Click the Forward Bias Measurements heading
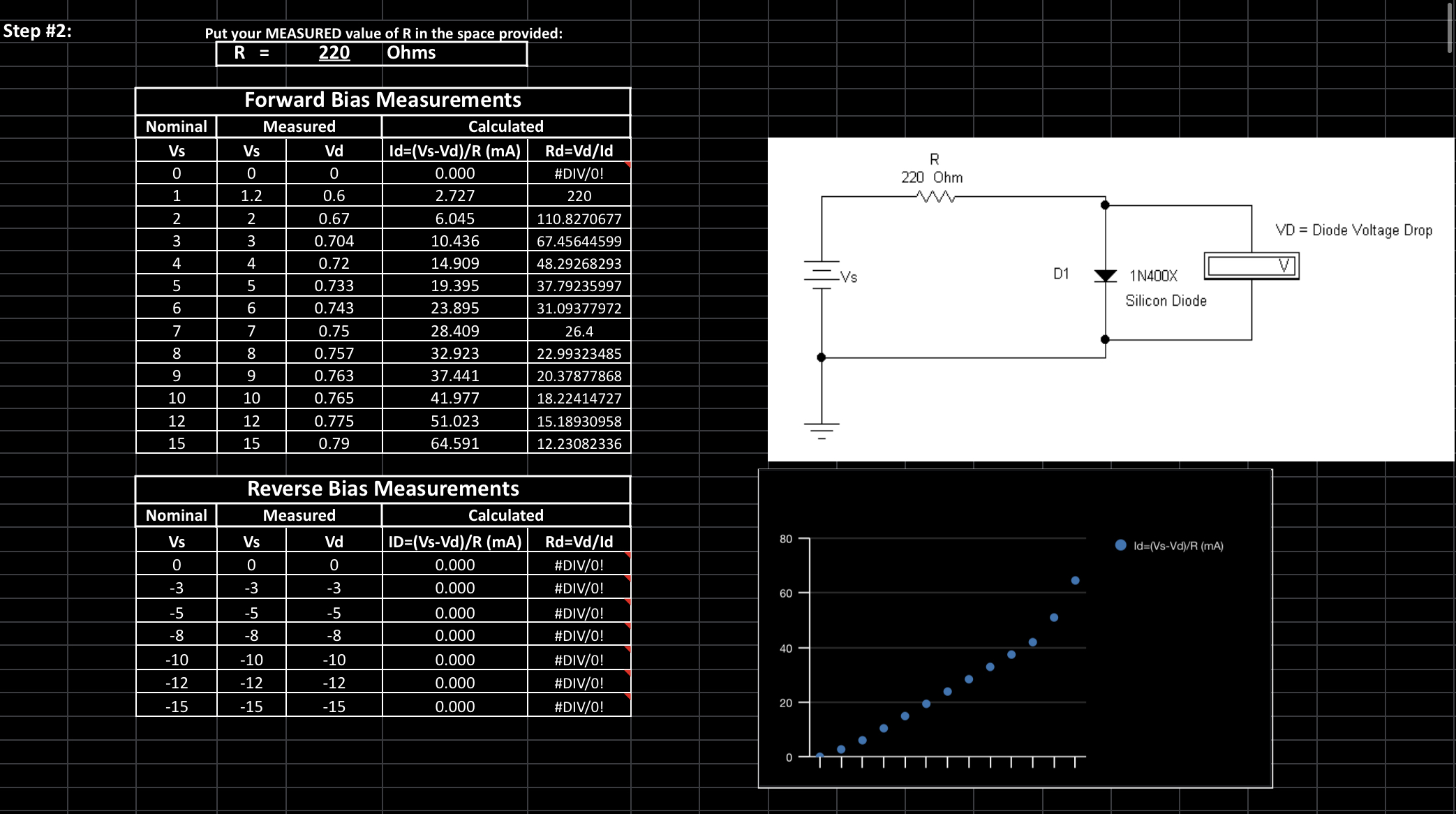Image resolution: width=1456 pixels, height=814 pixels. (382, 101)
